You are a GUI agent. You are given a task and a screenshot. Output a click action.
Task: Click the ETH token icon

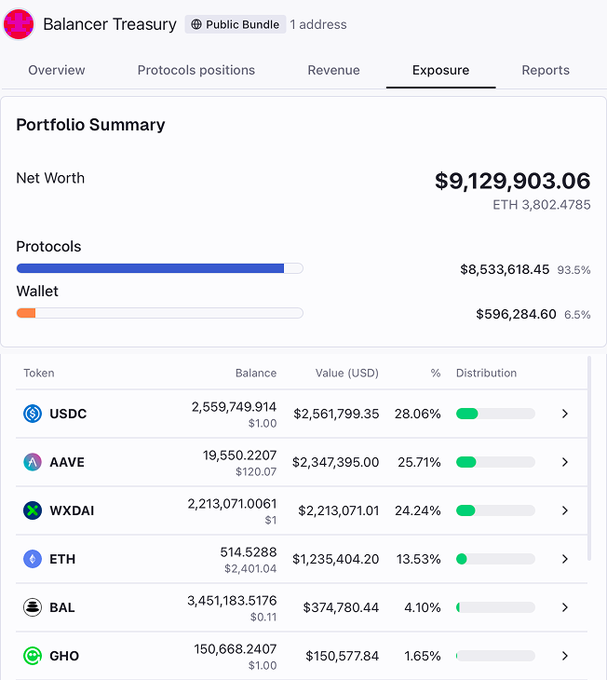pos(33,559)
